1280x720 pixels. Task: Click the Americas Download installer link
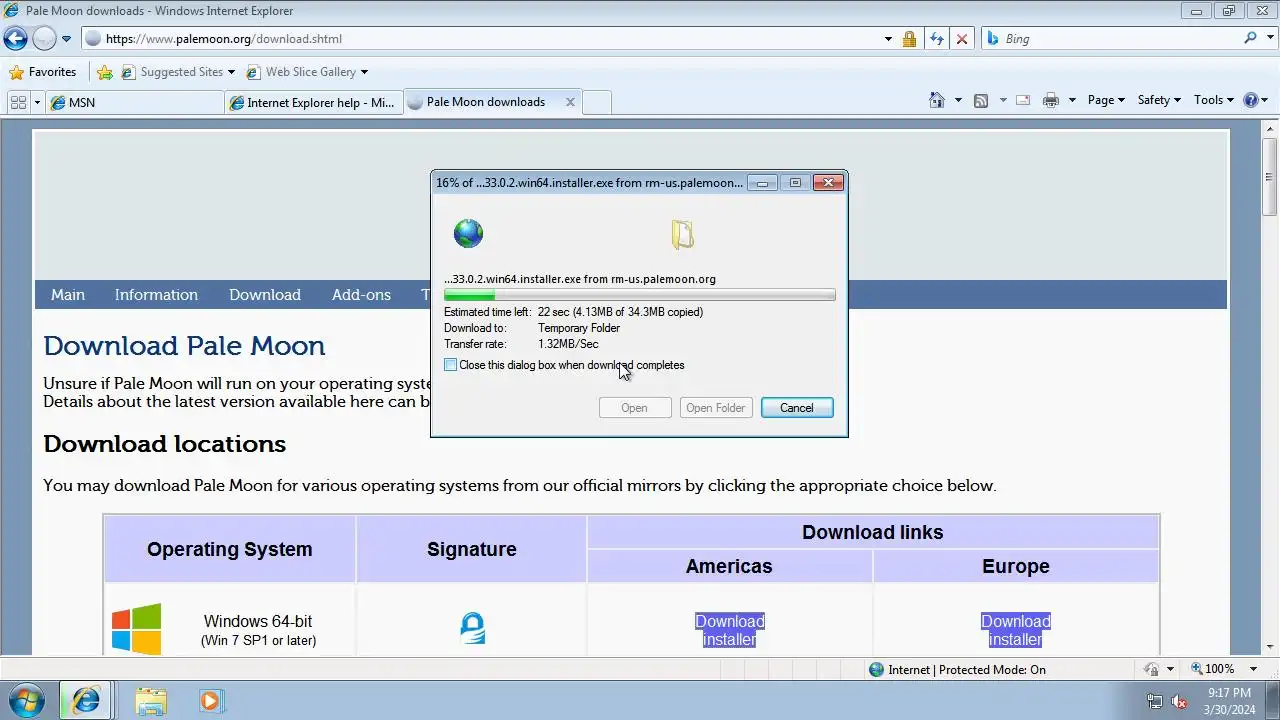(730, 630)
